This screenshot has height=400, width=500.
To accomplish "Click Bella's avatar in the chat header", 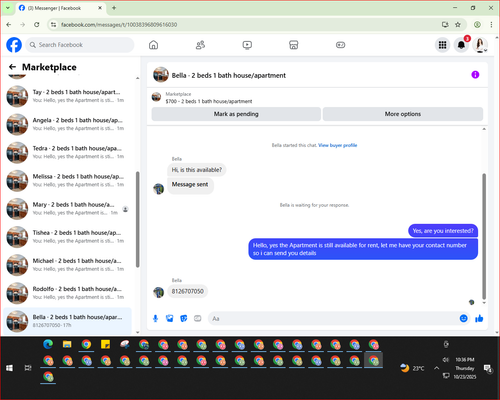I will click(161, 75).
